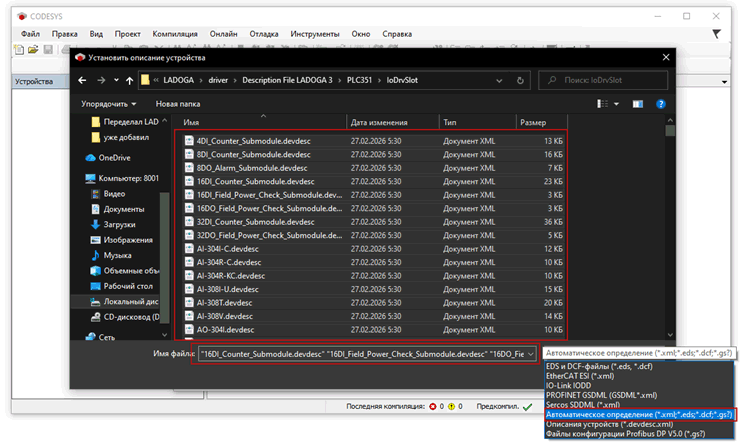Select file 8DI_Counter_Submodule.devdesc
Viewport: 747px width, 446px height.
tap(253, 154)
